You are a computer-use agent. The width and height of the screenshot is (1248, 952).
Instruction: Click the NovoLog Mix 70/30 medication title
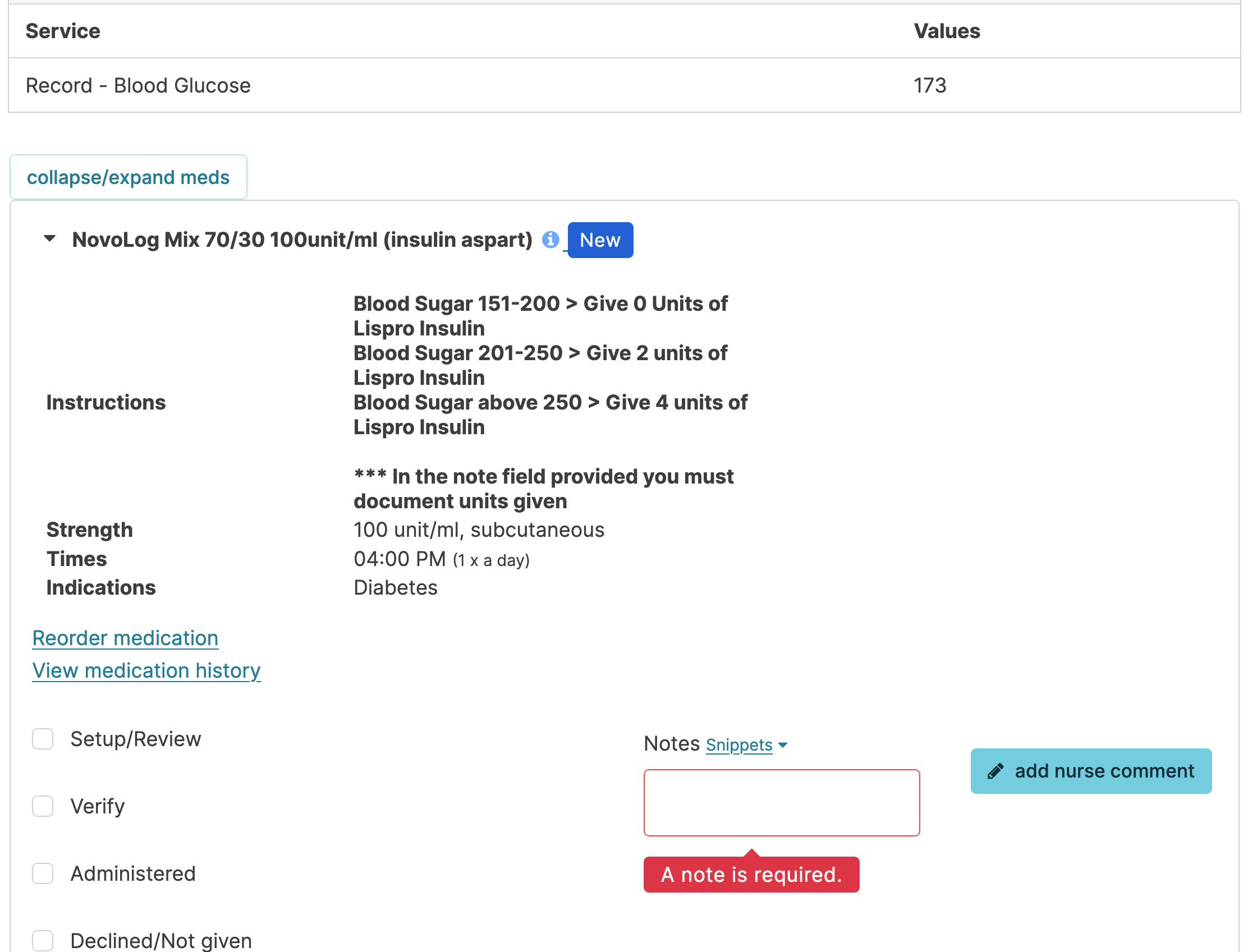(x=302, y=240)
